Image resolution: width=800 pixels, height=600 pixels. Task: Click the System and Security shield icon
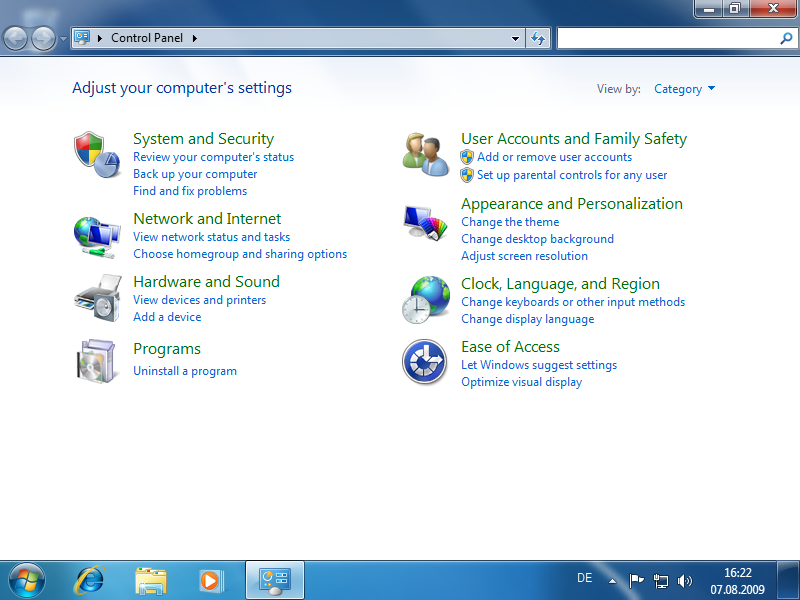97,155
